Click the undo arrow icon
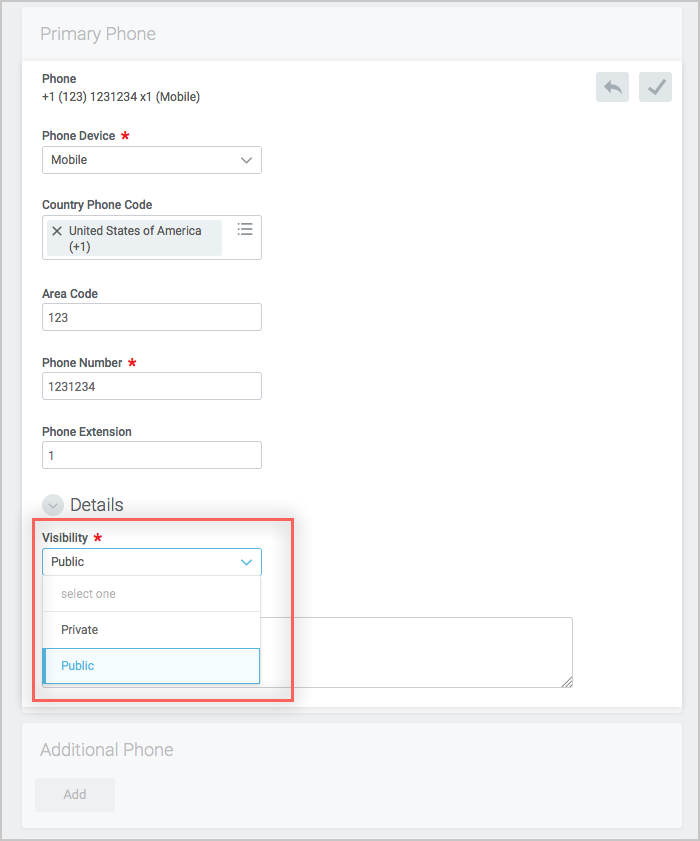Image resolution: width=700 pixels, height=841 pixels. [x=612, y=87]
